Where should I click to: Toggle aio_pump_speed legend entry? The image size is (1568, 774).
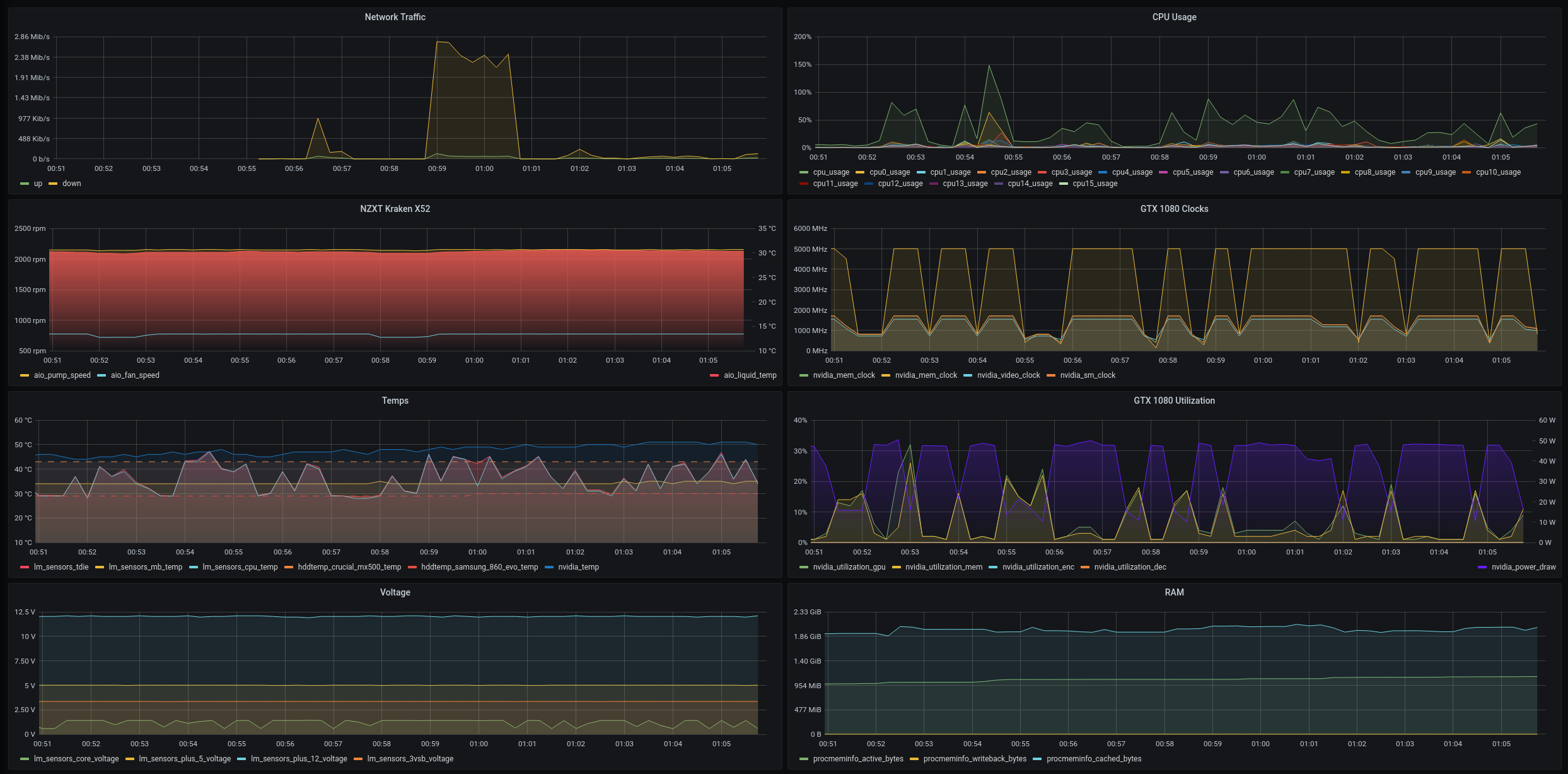(62, 375)
